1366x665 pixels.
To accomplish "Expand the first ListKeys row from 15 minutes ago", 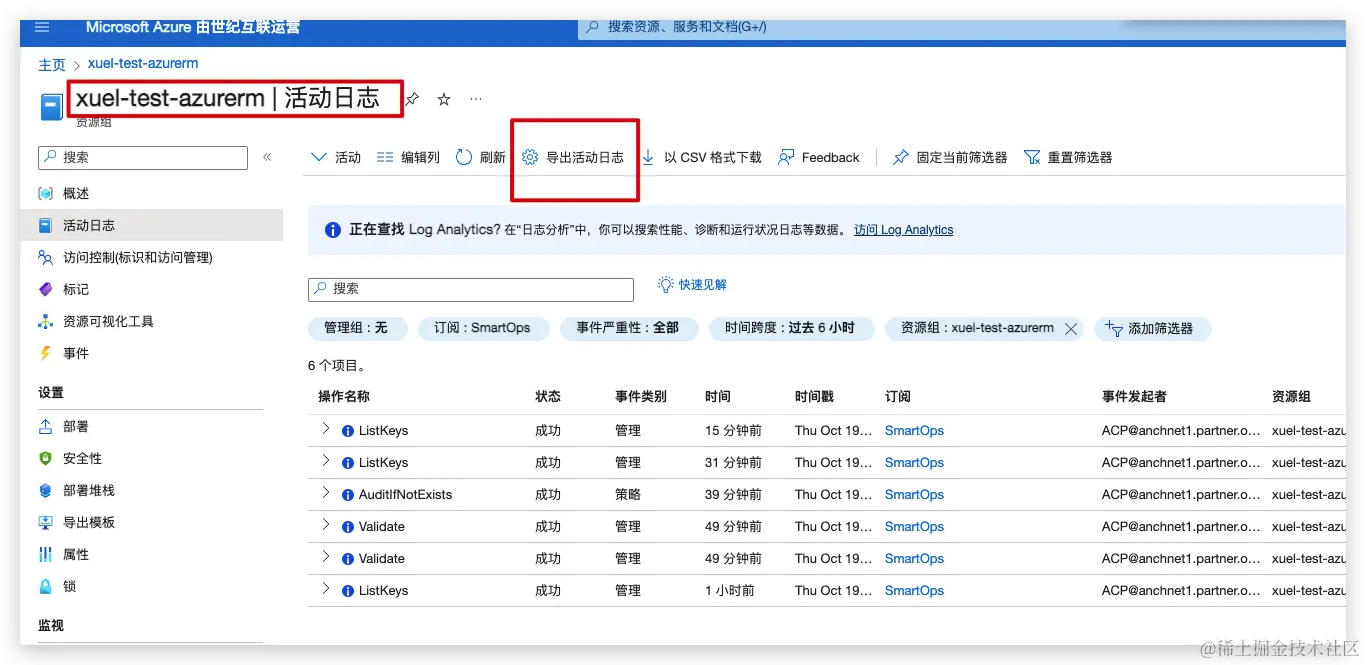I will click(x=325, y=429).
